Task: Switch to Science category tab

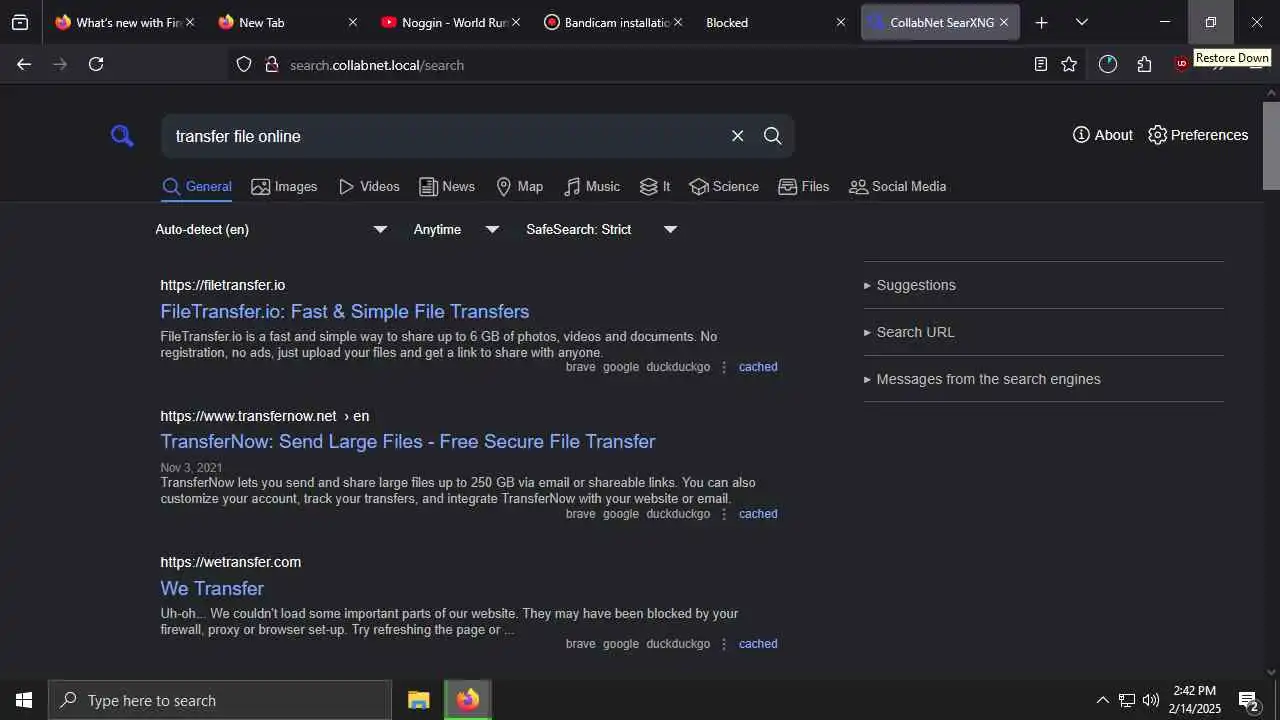Action: point(724,187)
